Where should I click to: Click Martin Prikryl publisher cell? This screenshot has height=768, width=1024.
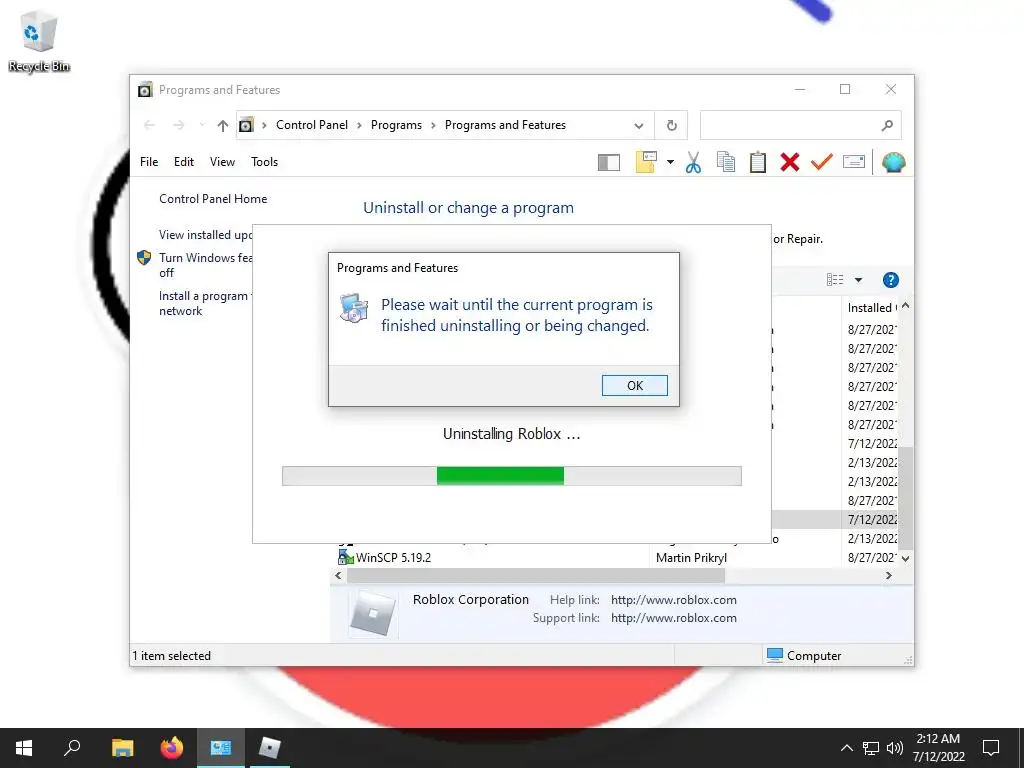[x=691, y=558]
